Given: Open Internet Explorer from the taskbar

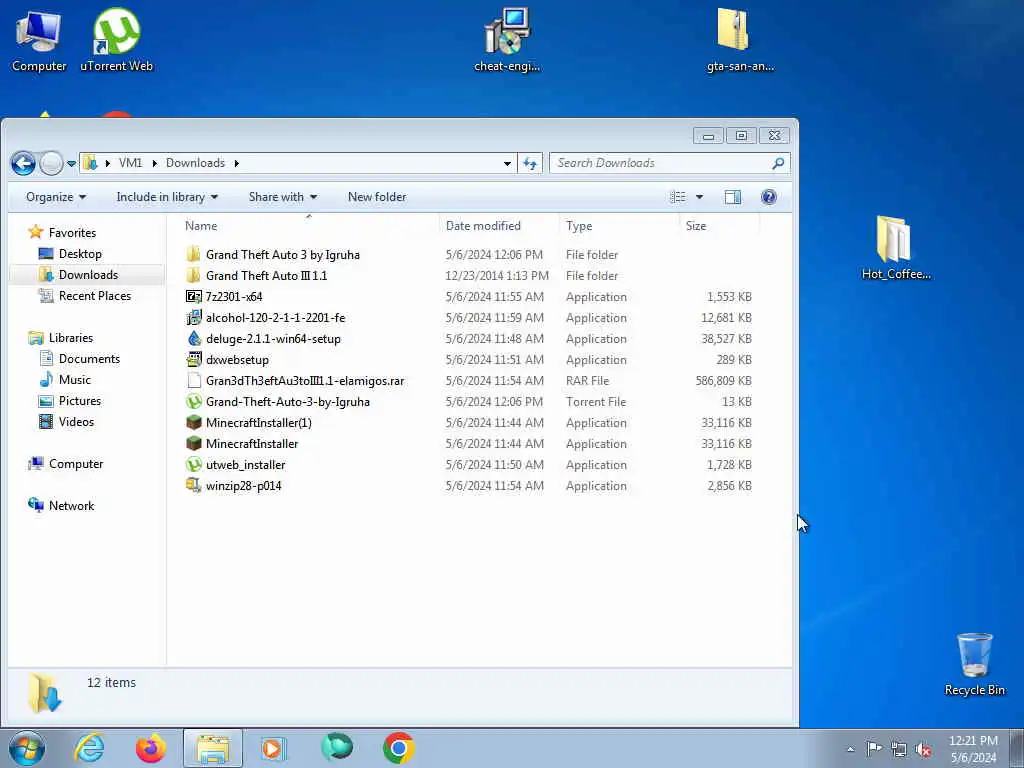Looking at the screenshot, I should pyautogui.click(x=89, y=748).
